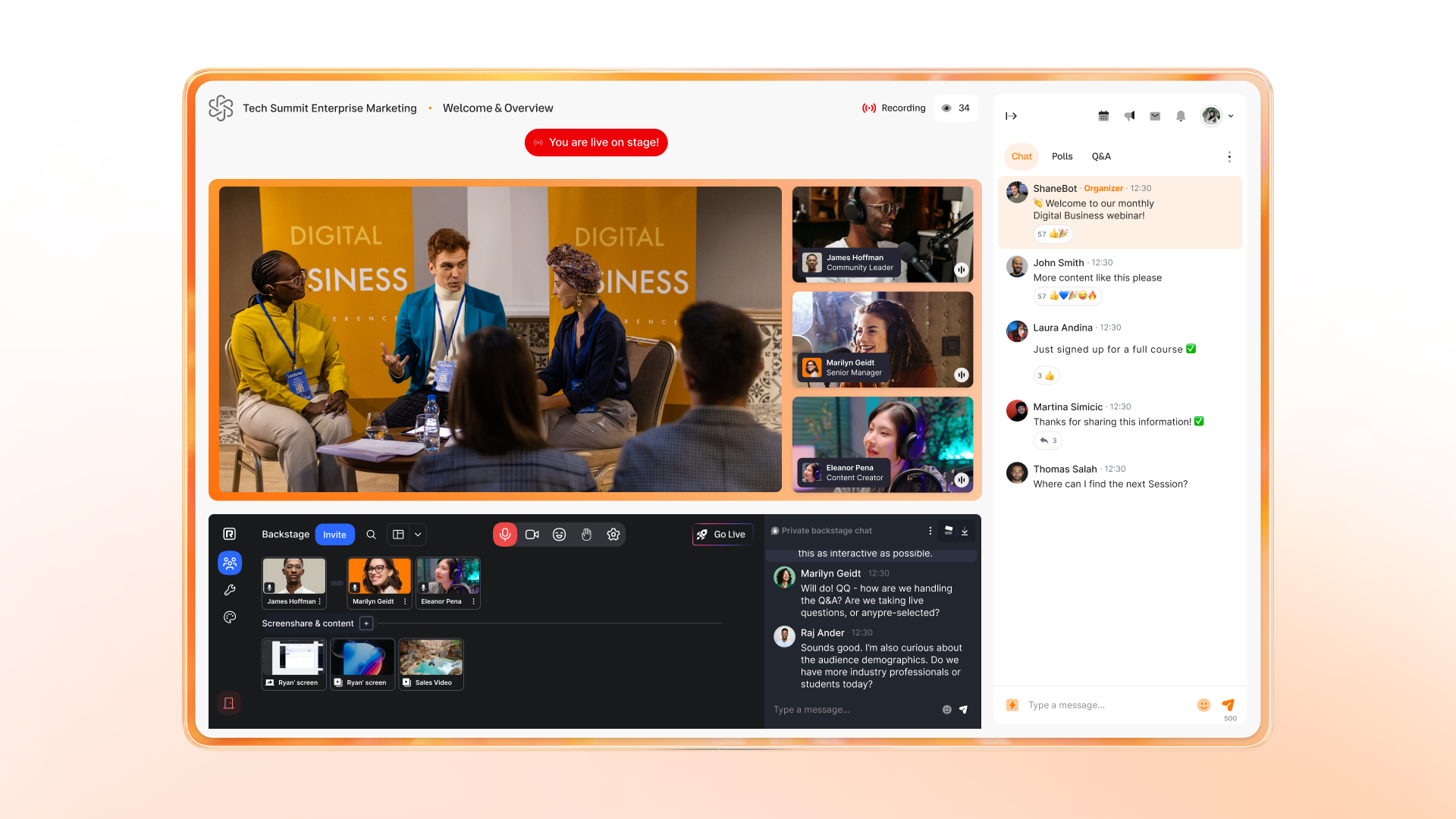Screen dimensions: 1456x819
Task: Toggle the microphone mute button
Action: tap(505, 535)
